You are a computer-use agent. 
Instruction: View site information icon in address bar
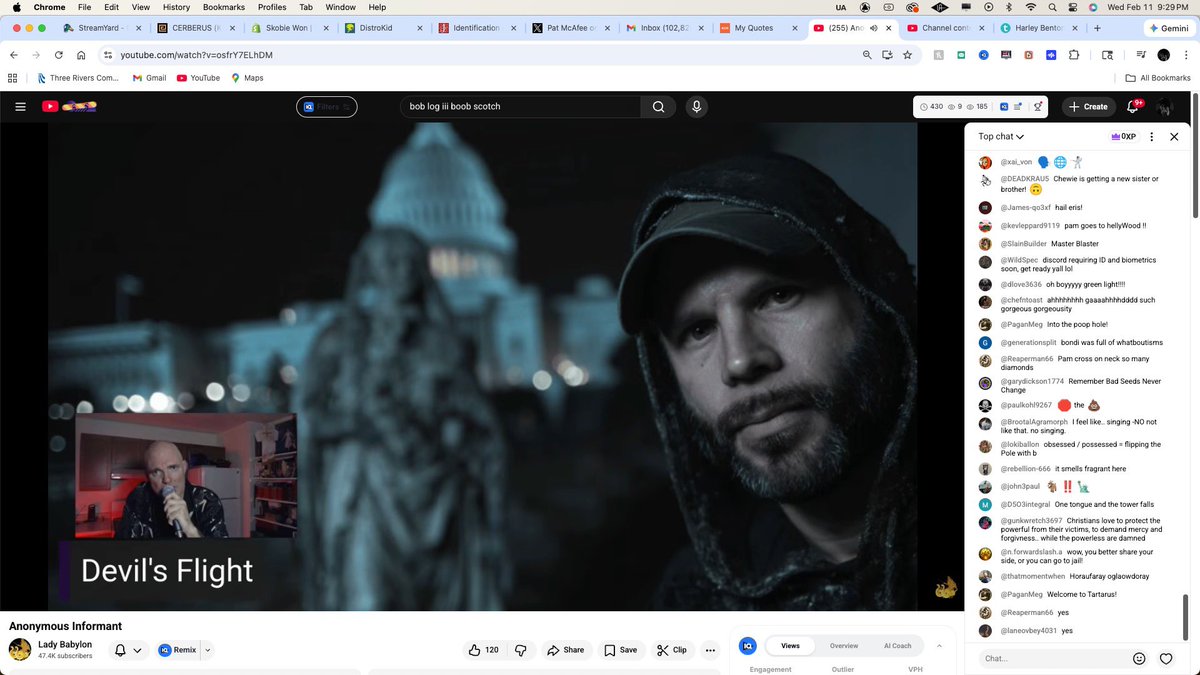pyautogui.click(x=107, y=55)
